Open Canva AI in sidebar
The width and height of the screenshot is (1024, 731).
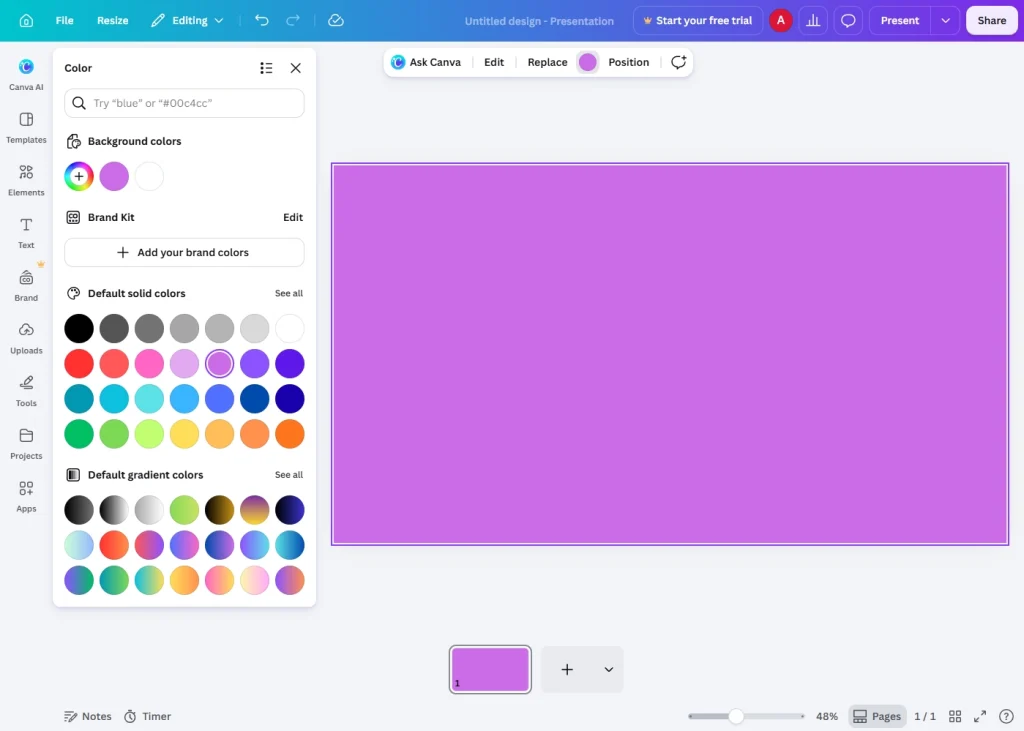(x=26, y=74)
